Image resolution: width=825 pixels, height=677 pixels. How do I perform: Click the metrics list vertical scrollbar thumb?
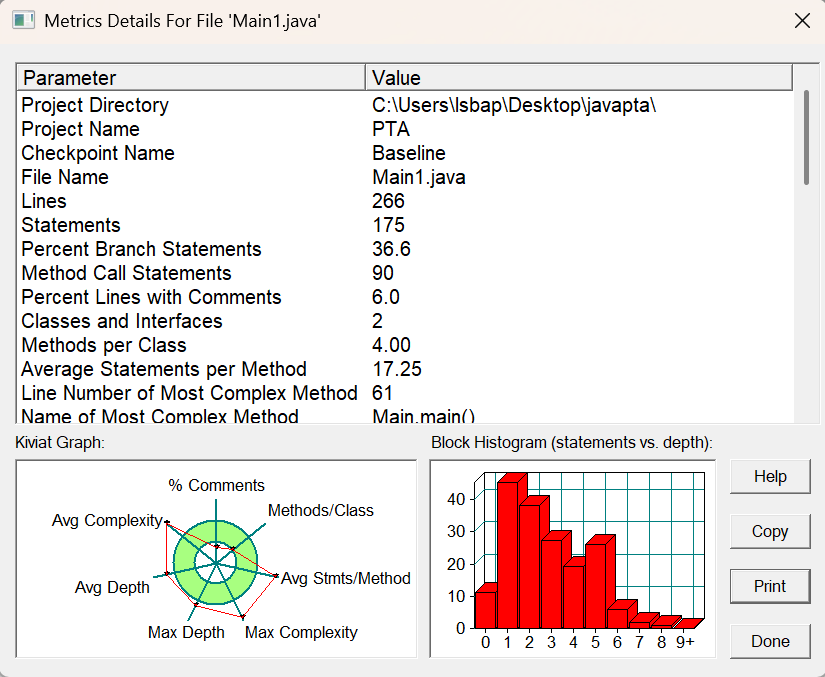pyautogui.click(x=806, y=138)
